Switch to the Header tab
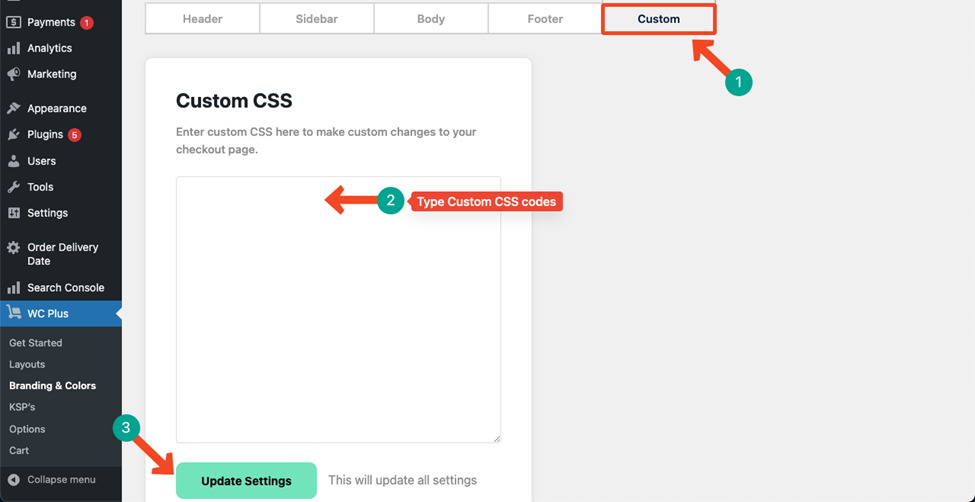 click(x=202, y=19)
